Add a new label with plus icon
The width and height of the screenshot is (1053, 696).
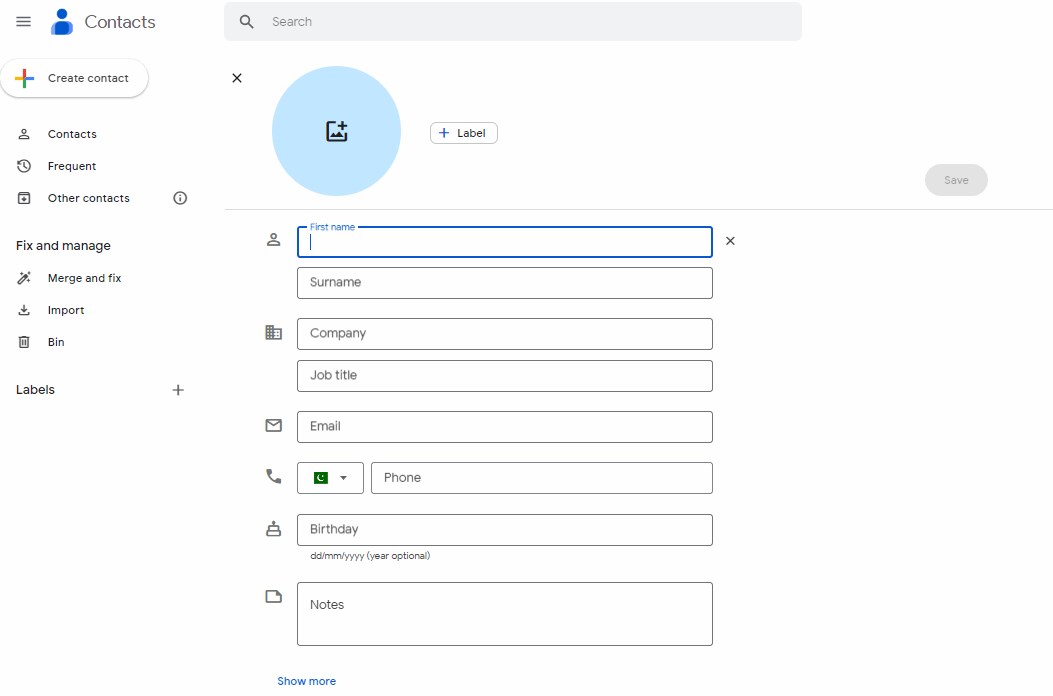[x=178, y=390]
